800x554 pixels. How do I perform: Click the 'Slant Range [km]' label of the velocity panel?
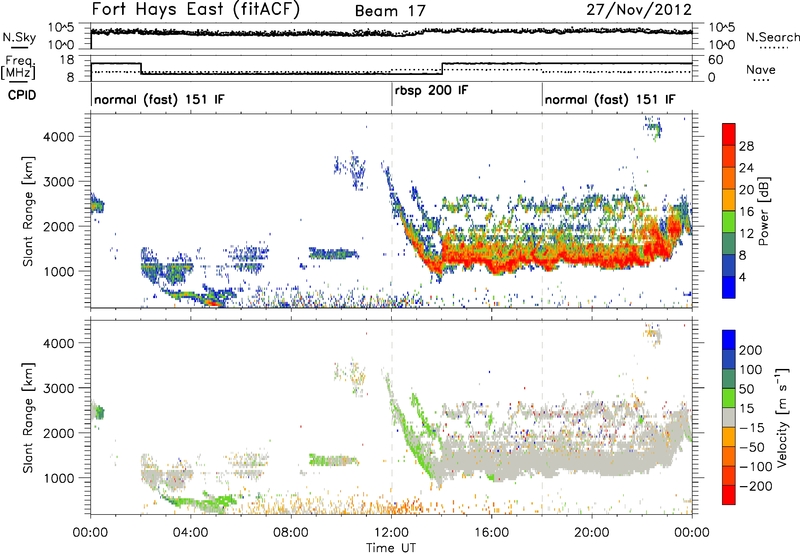pyautogui.click(x=28, y=417)
